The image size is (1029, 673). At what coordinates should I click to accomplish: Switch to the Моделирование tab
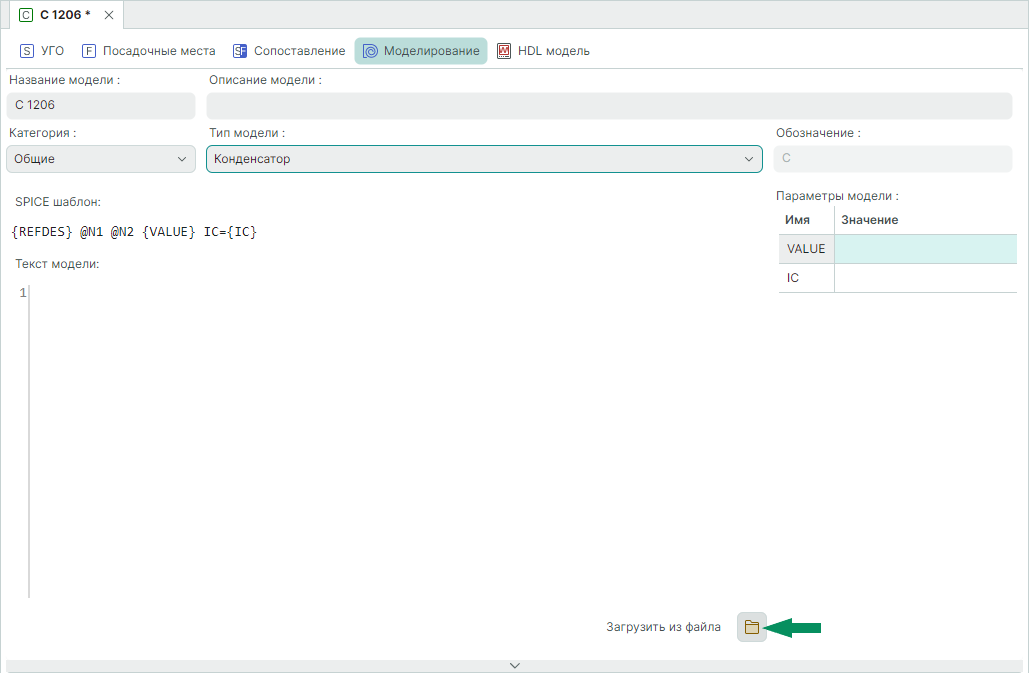pyautogui.click(x=421, y=51)
